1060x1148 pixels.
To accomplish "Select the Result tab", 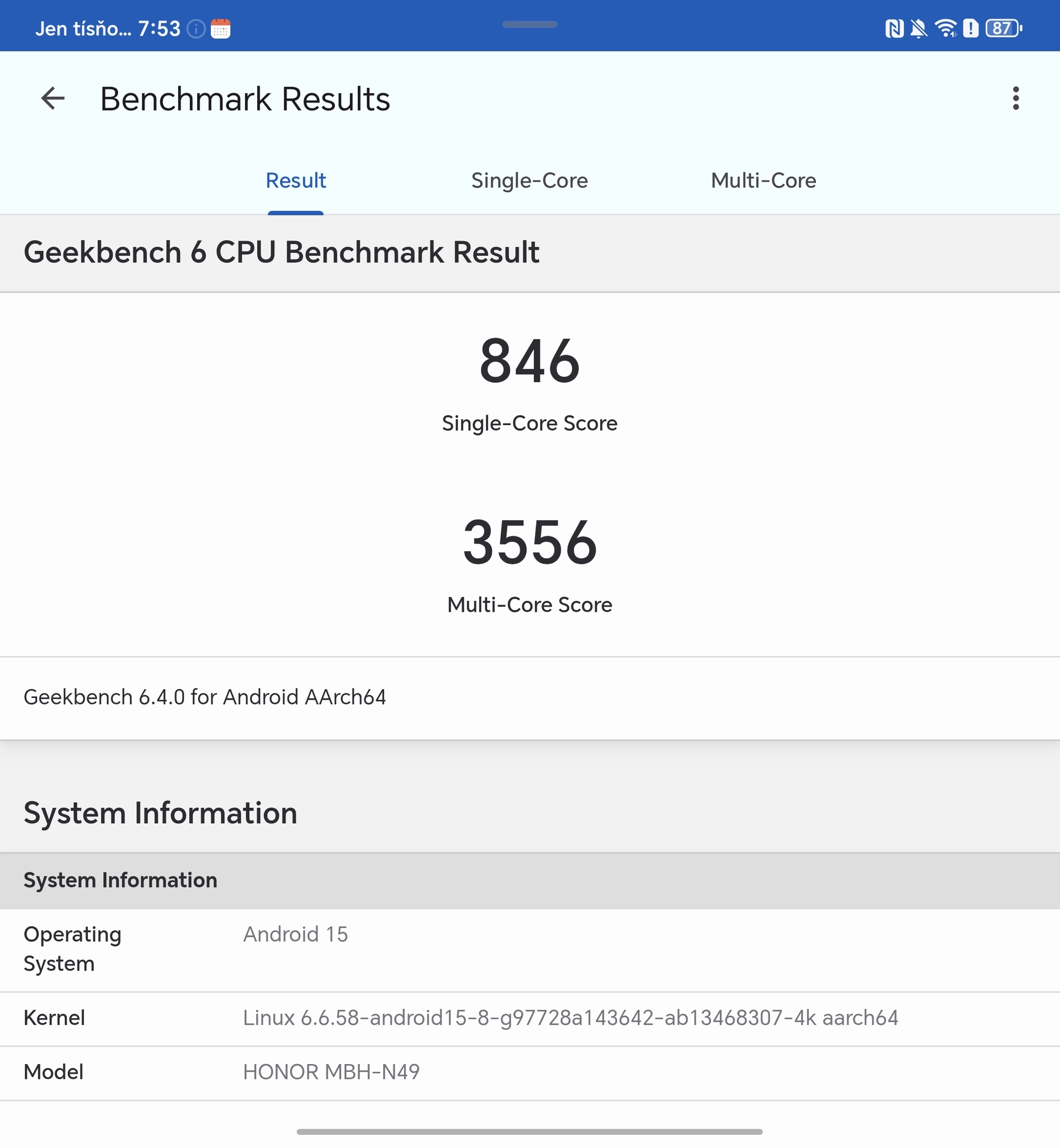I will click(295, 181).
